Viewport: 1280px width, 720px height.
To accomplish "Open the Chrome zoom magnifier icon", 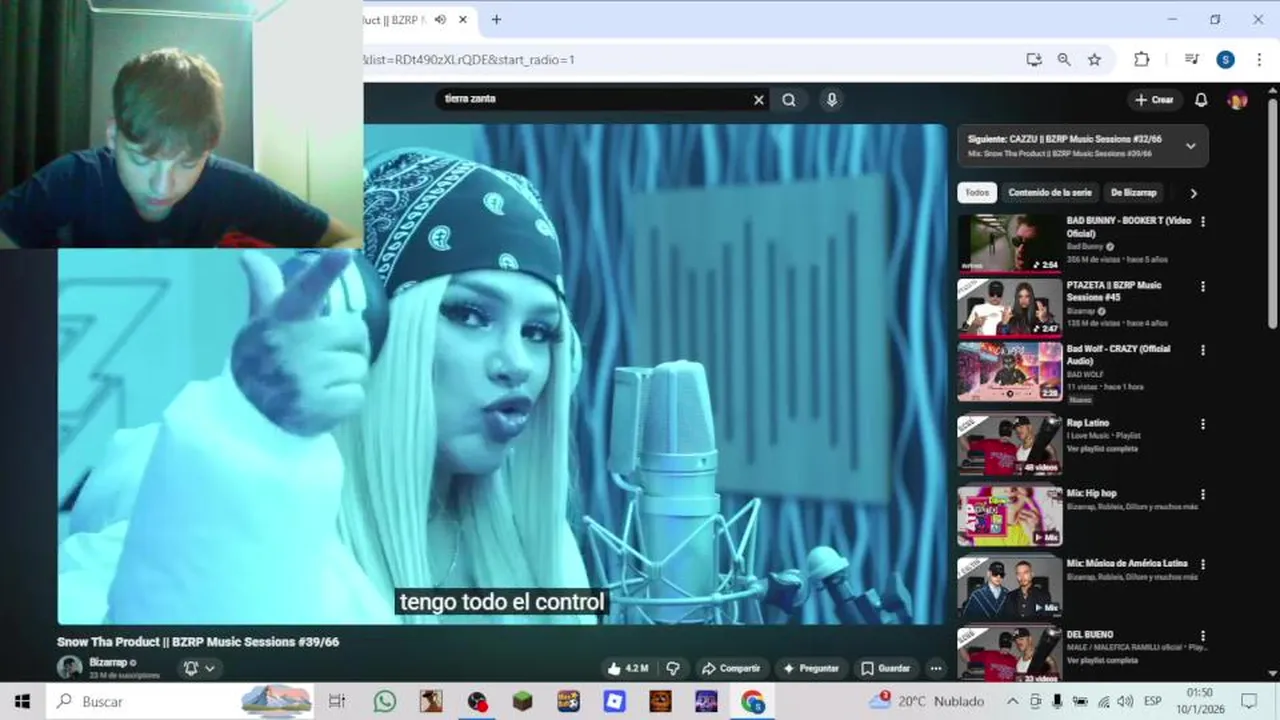I will click(1064, 60).
